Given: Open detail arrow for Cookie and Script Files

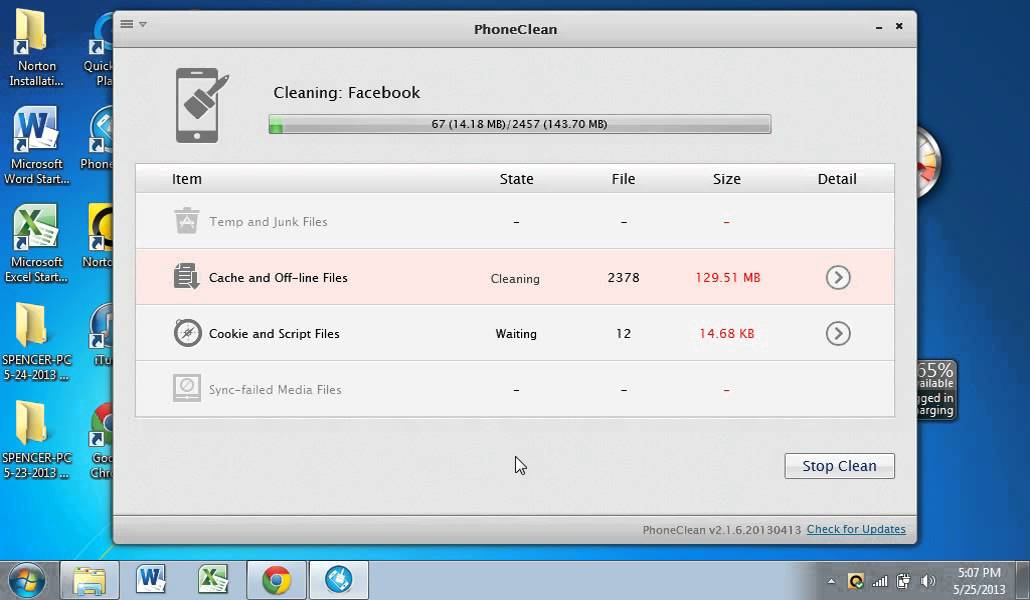Looking at the screenshot, I should [x=838, y=333].
